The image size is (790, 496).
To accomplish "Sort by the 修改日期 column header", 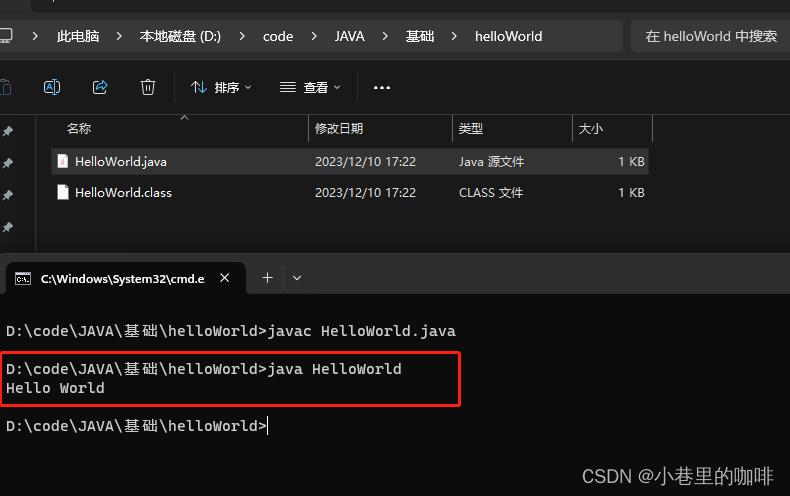I will 339,129.
